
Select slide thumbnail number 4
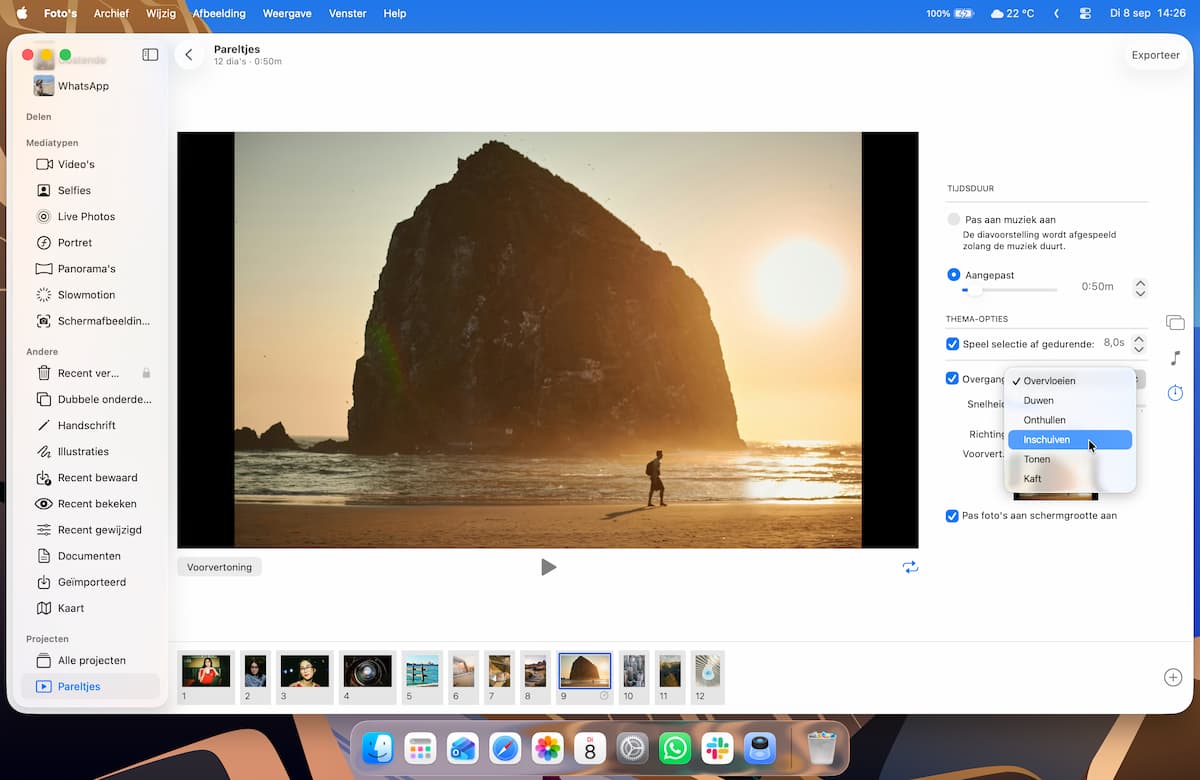367,677
